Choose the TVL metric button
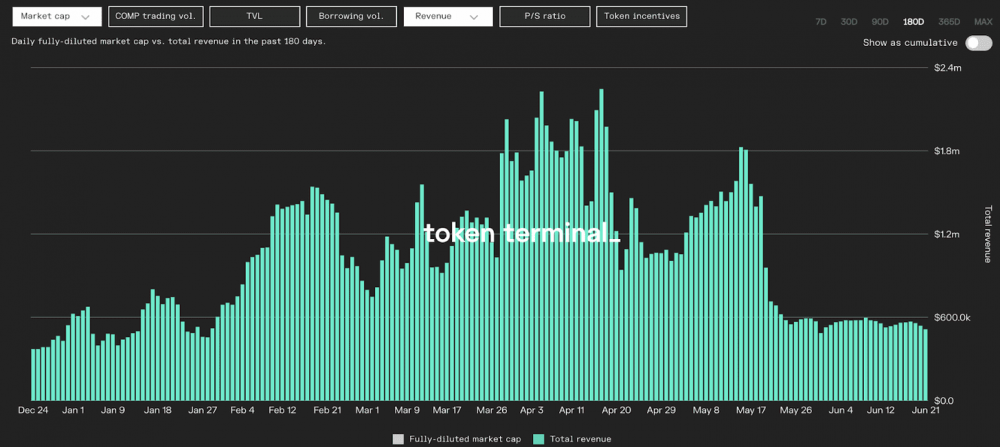The height and width of the screenshot is (447, 1000). point(254,16)
